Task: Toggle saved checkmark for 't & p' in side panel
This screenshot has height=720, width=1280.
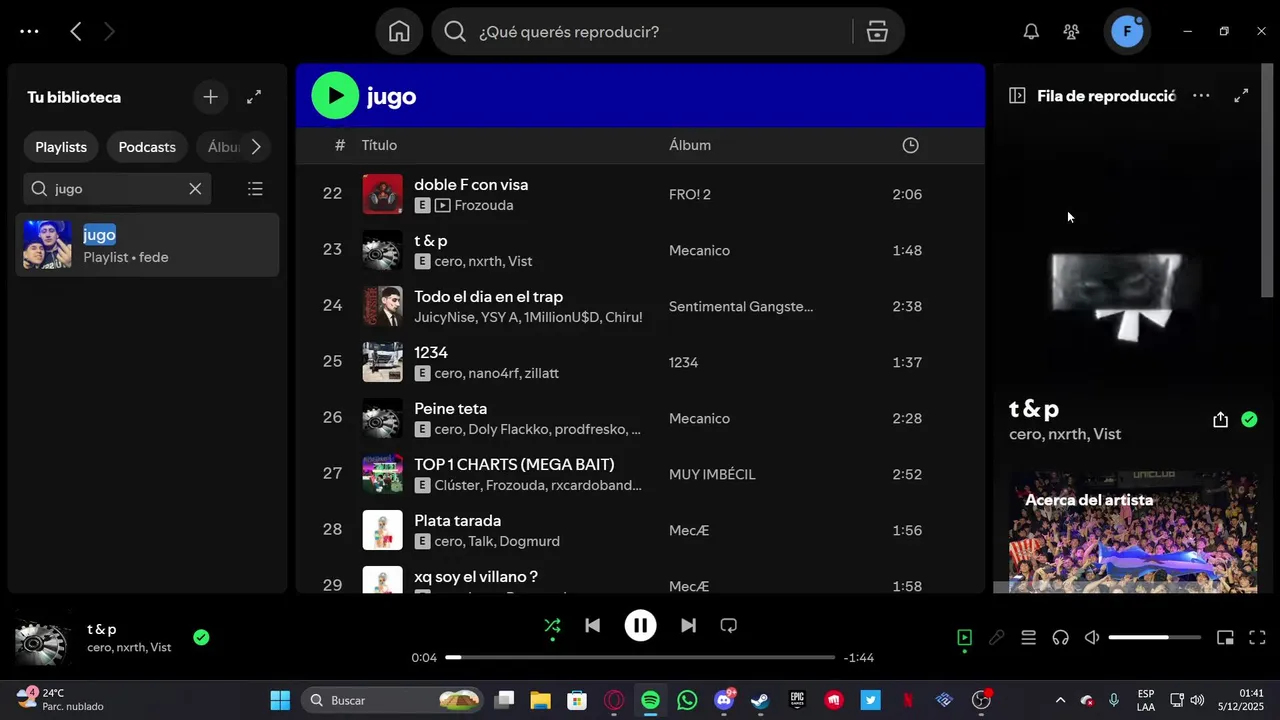Action: pos(1249,420)
